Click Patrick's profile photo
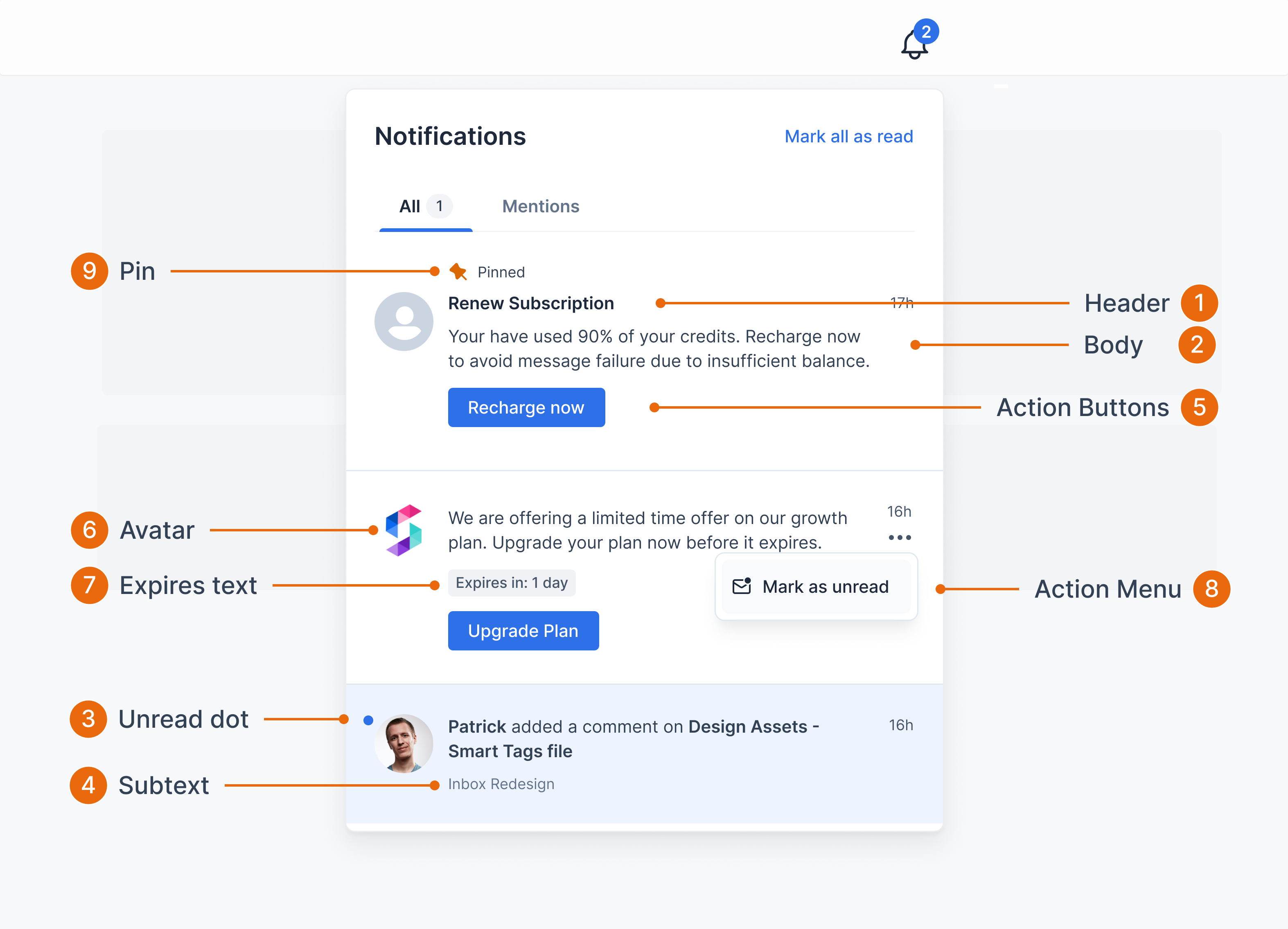 click(x=404, y=743)
